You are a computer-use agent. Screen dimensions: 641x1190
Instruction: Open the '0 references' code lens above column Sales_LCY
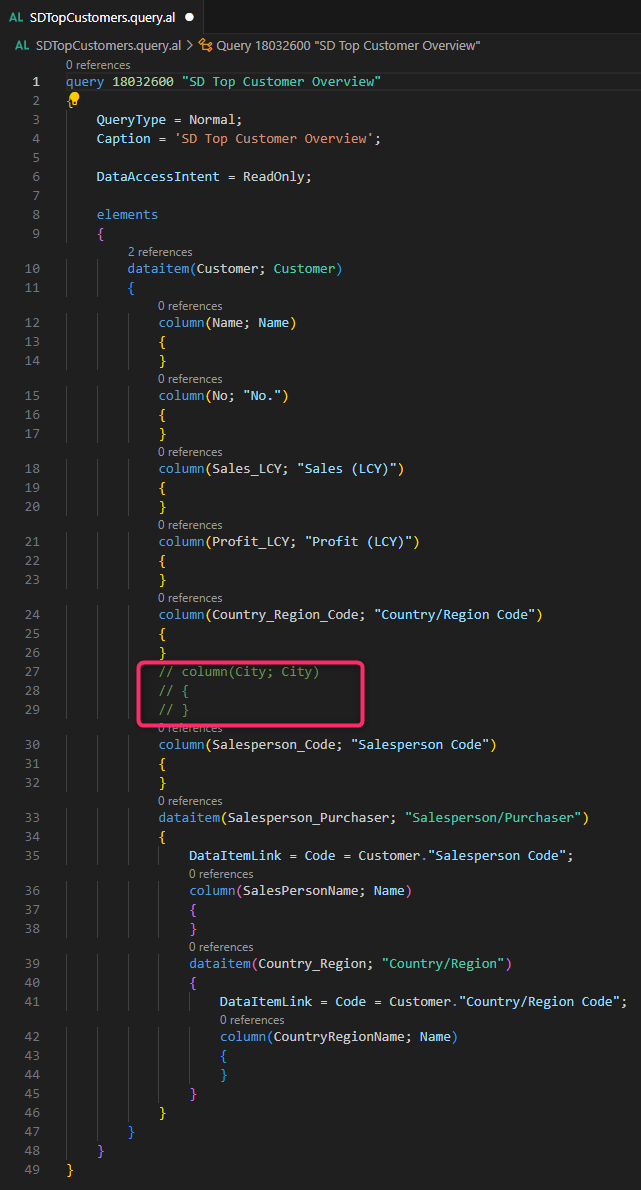pyautogui.click(x=190, y=452)
